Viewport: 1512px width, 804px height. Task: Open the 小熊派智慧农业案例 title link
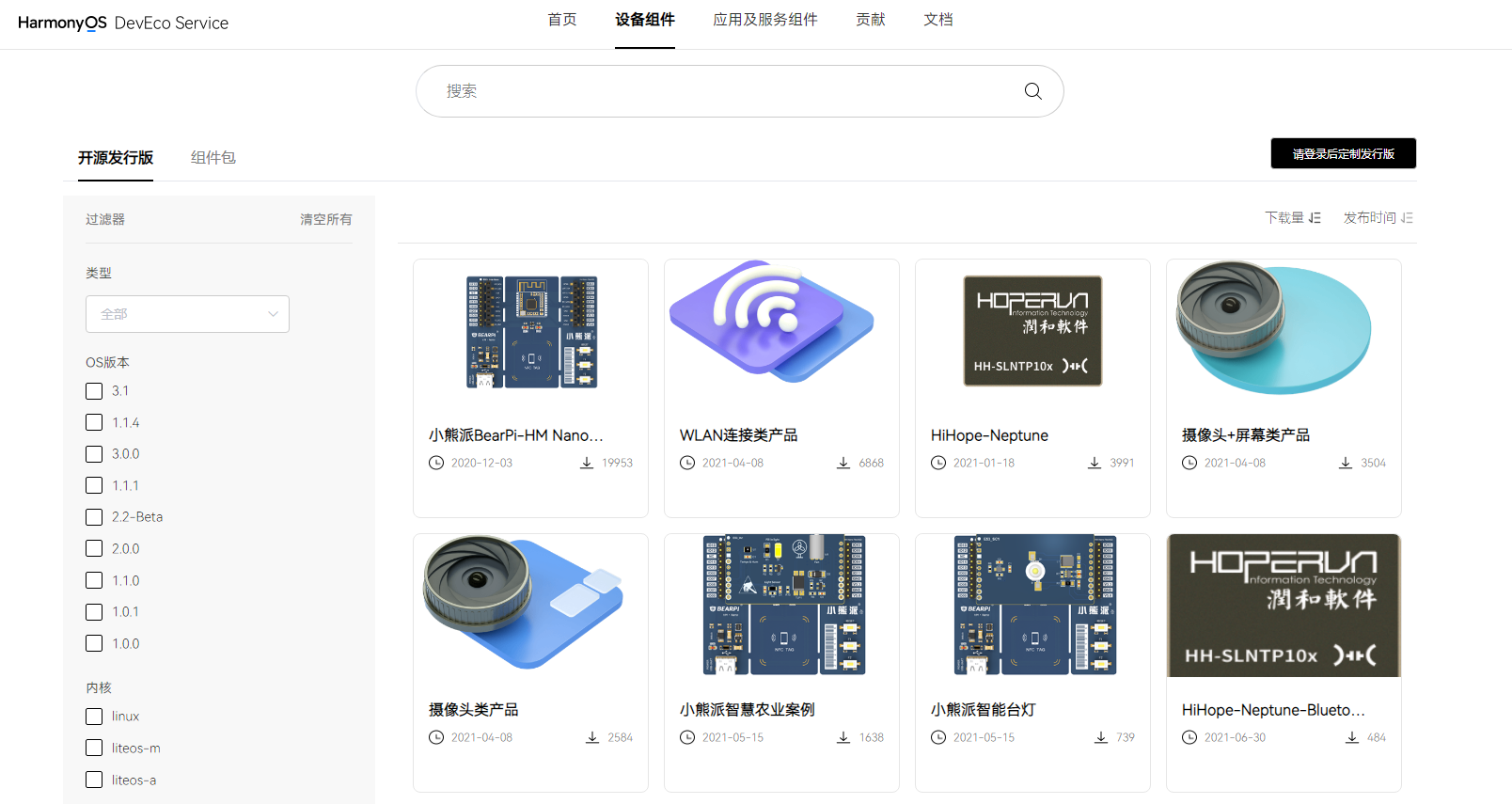tap(748, 710)
